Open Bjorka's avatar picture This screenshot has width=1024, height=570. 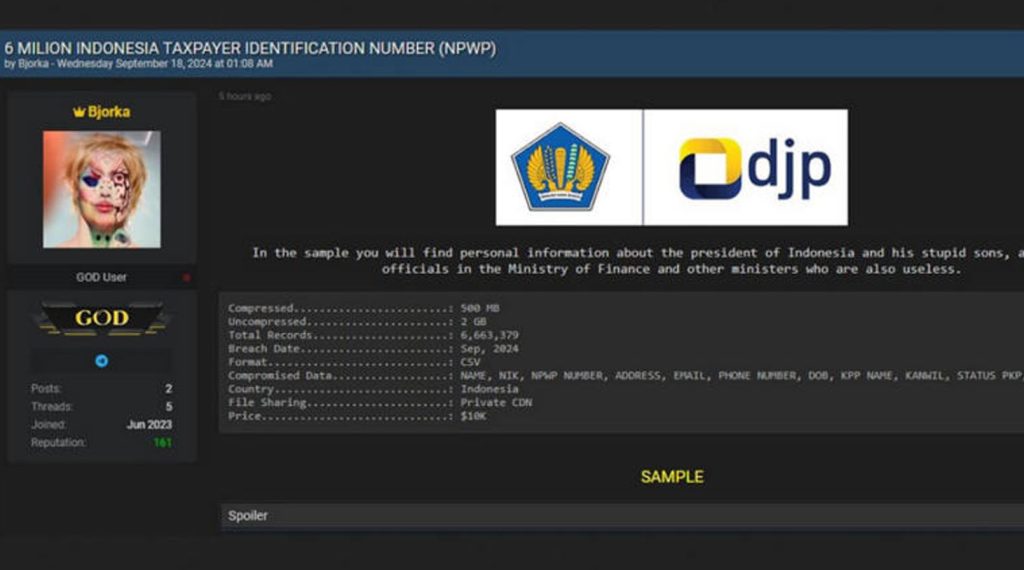tap(101, 189)
